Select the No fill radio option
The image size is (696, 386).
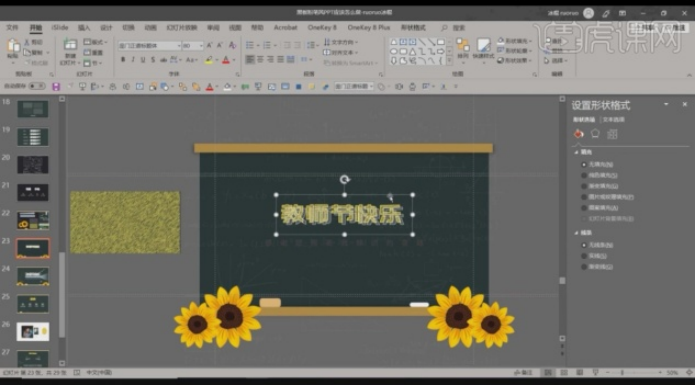point(584,165)
